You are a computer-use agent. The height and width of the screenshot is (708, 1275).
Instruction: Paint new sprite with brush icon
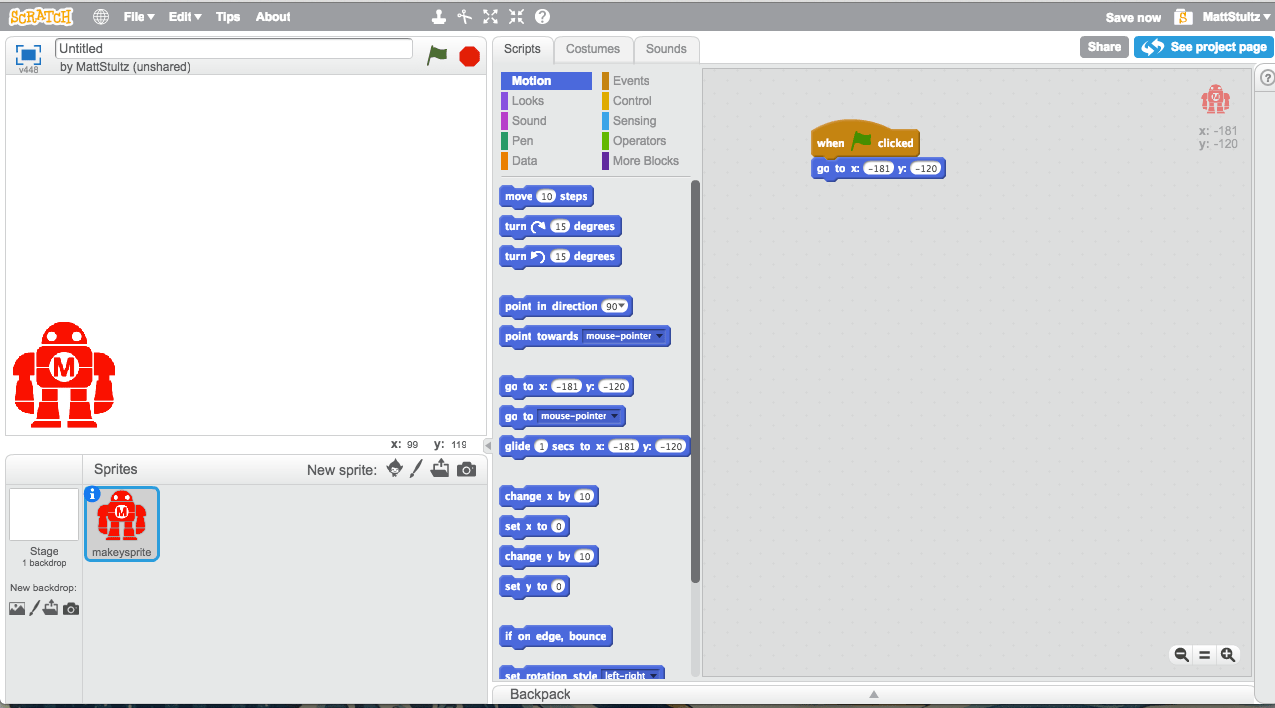coord(417,469)
